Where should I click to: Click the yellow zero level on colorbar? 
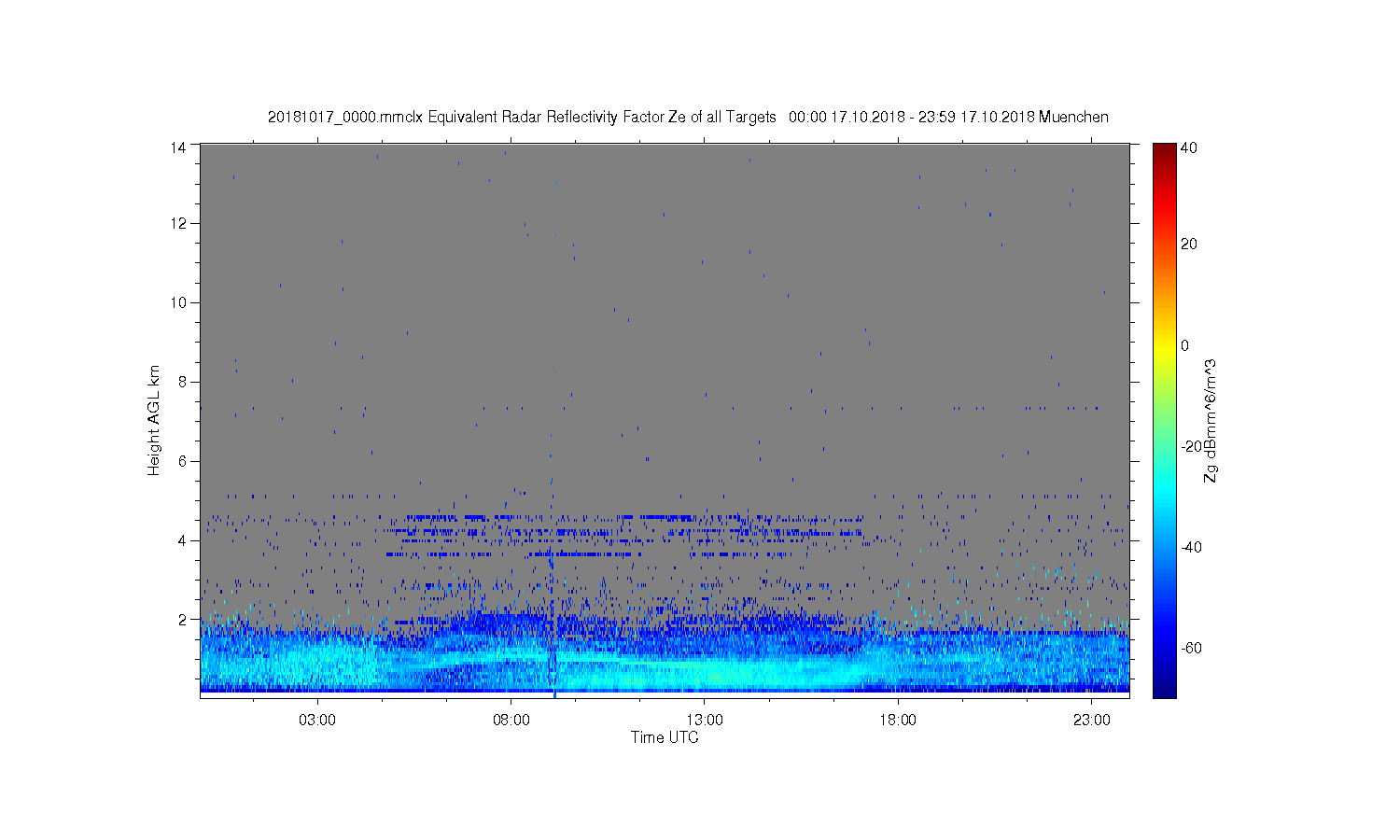point(1164,345)
